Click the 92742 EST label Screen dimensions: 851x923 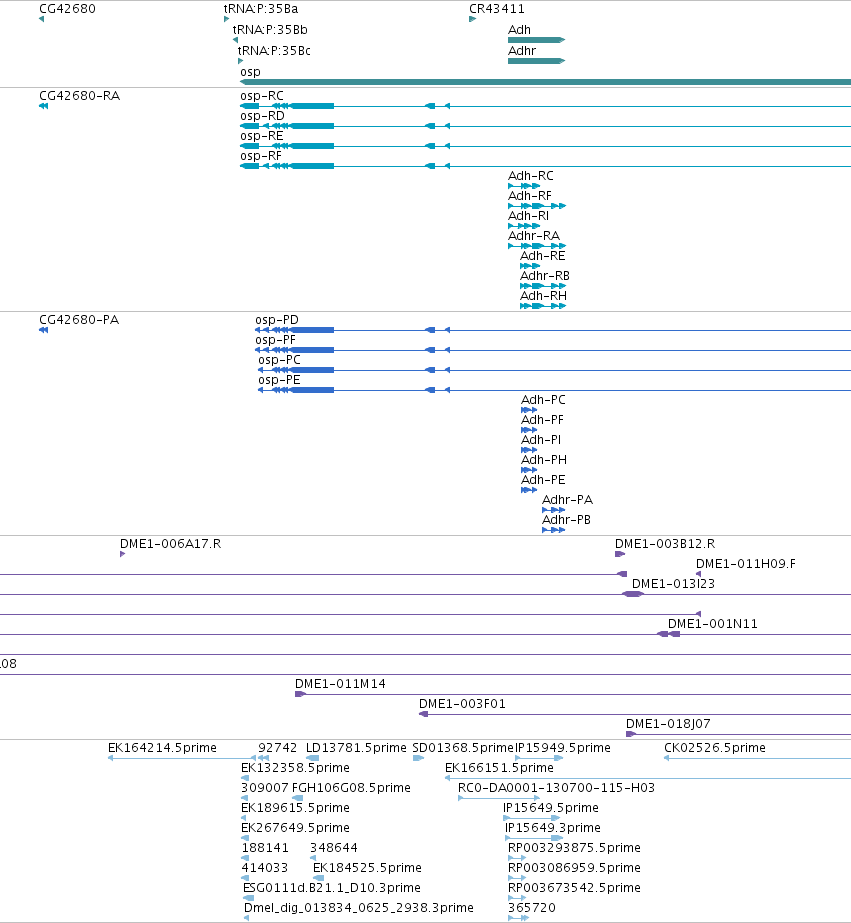pyautogui.click(x=278, y=749)
